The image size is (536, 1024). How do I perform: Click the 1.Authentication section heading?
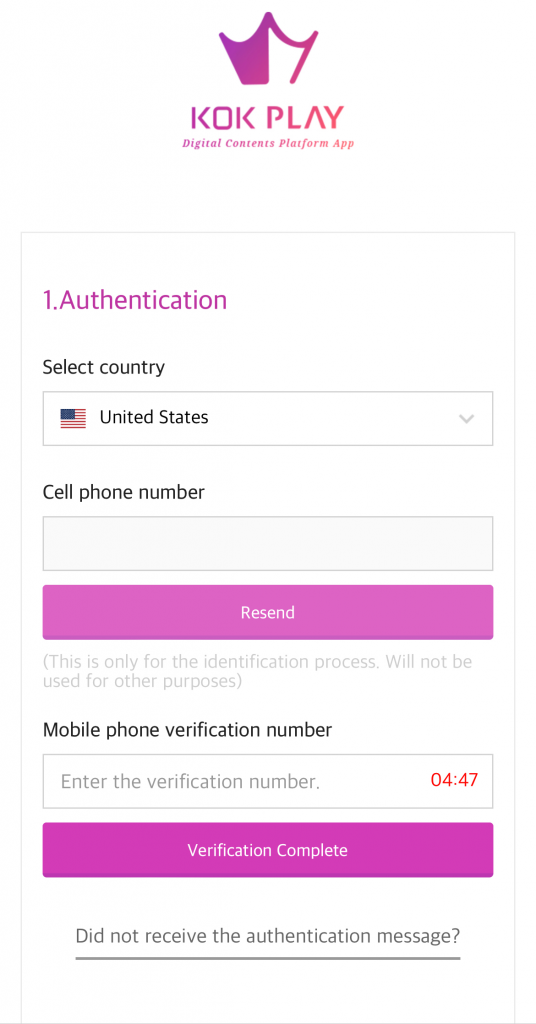pyautogui.click(x=135, y=300)
